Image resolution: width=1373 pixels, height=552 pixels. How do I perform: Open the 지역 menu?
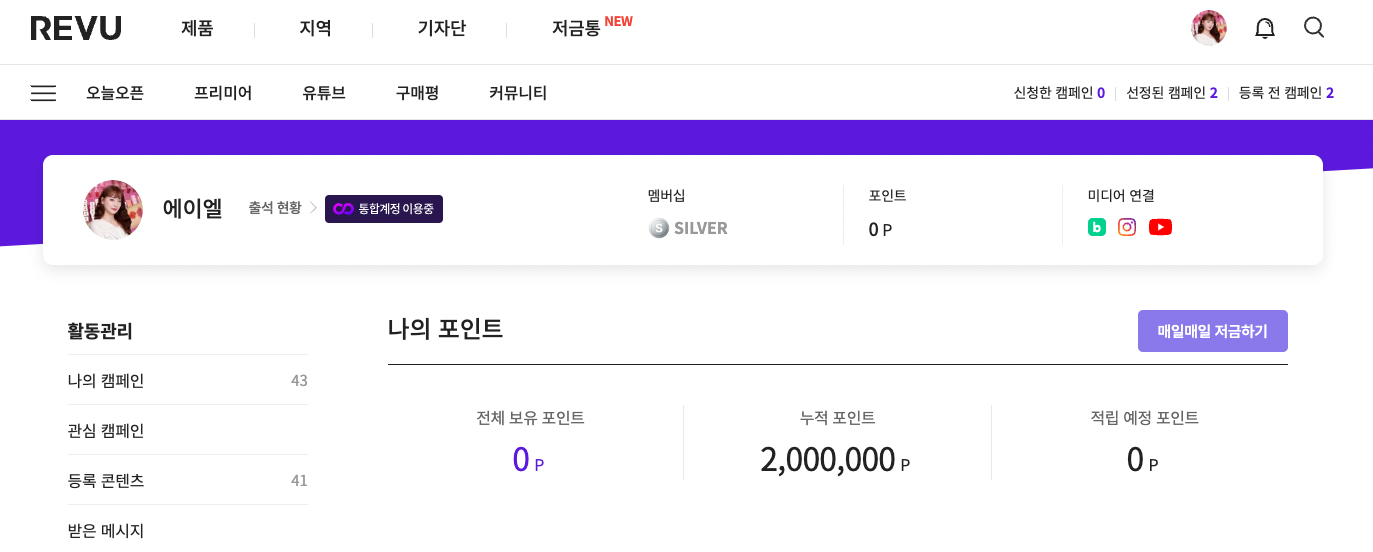[315, 29]
